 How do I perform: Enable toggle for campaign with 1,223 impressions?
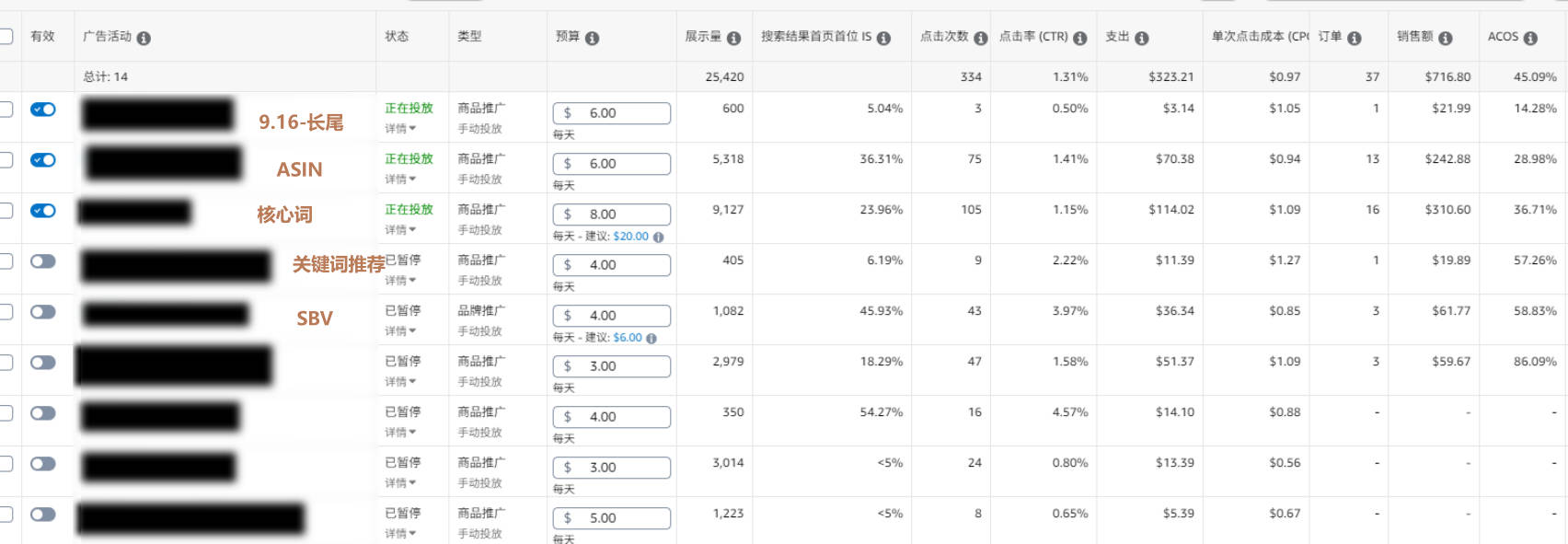[x=43, y=515]
